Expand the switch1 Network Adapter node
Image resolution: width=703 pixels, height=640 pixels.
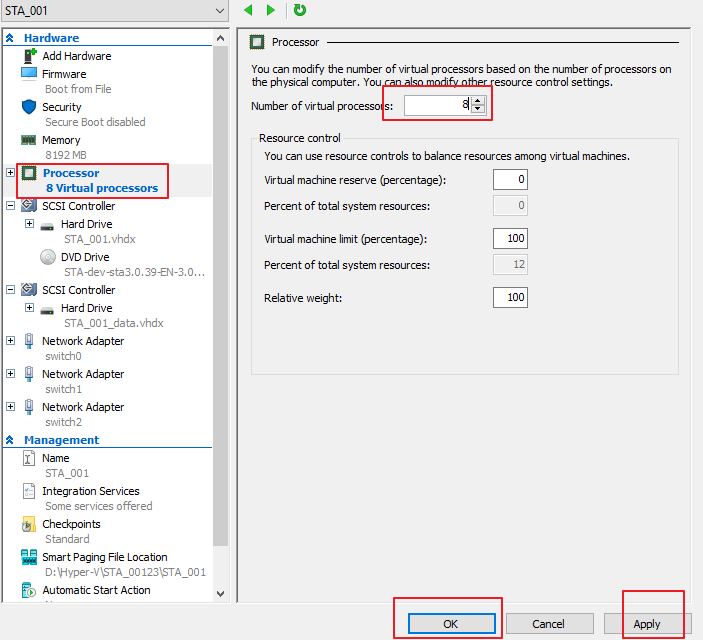10,374
